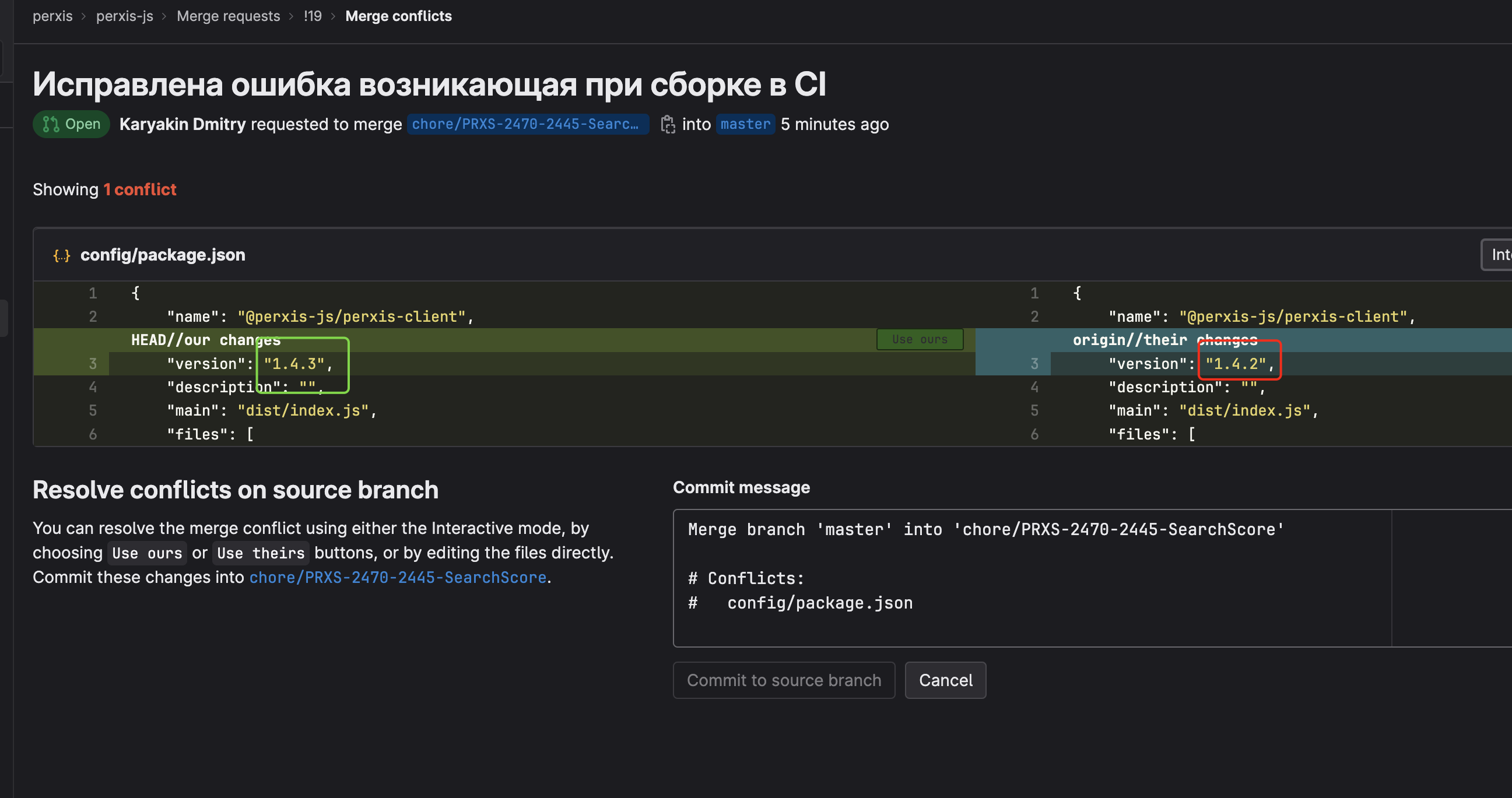Cancel the conflict resolution
The height and width of the screenshot is (798, 1512).
point(945,680)
